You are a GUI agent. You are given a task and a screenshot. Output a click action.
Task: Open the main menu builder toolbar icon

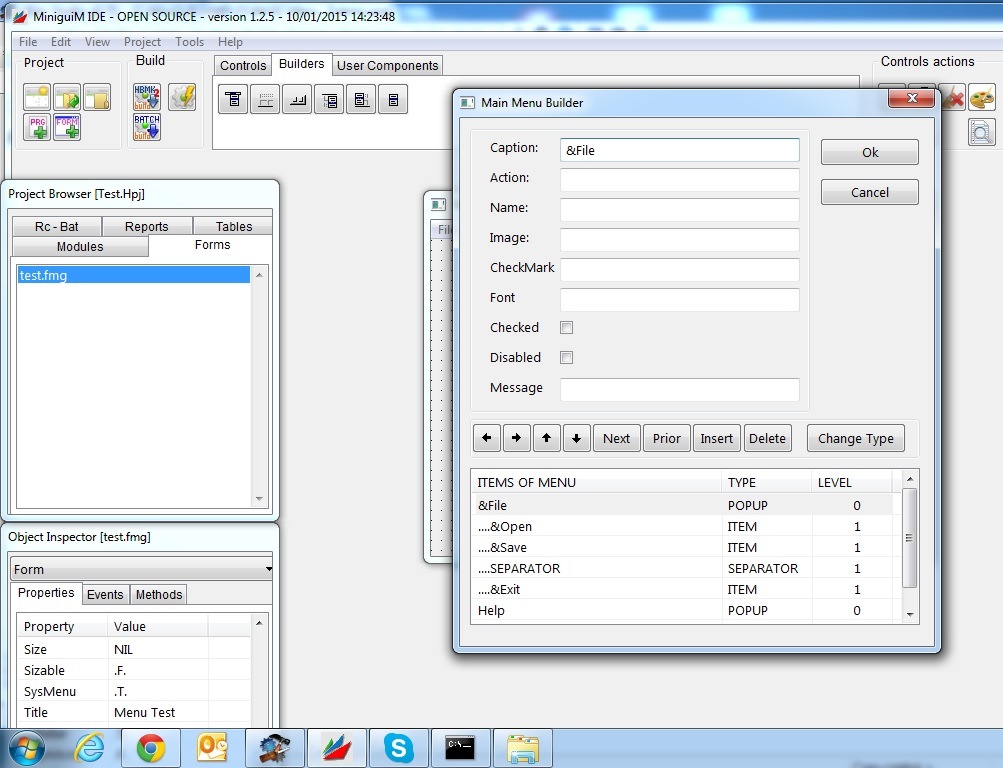click(x=233, y=100)
